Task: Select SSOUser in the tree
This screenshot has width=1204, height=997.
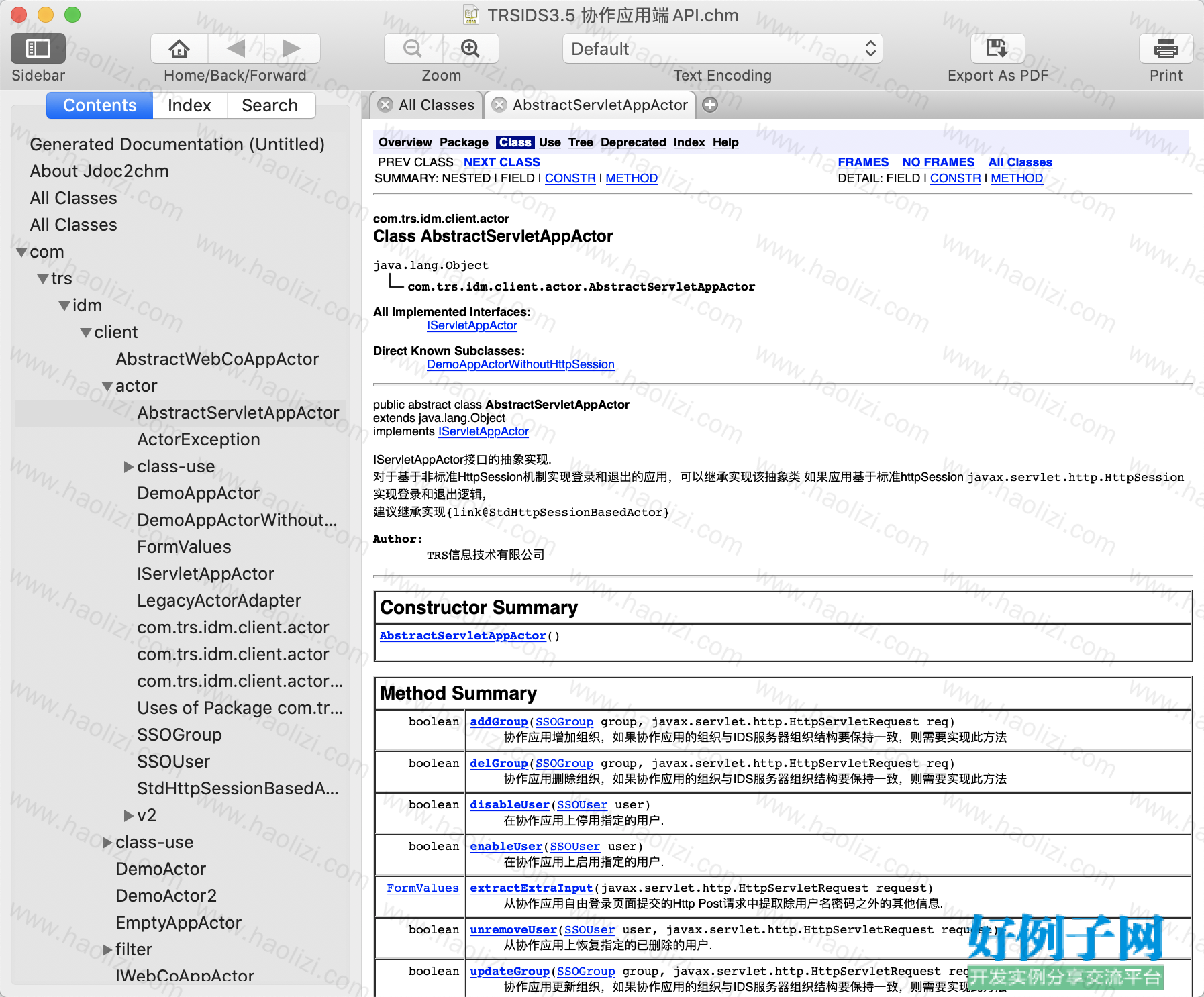Action: 174,762
